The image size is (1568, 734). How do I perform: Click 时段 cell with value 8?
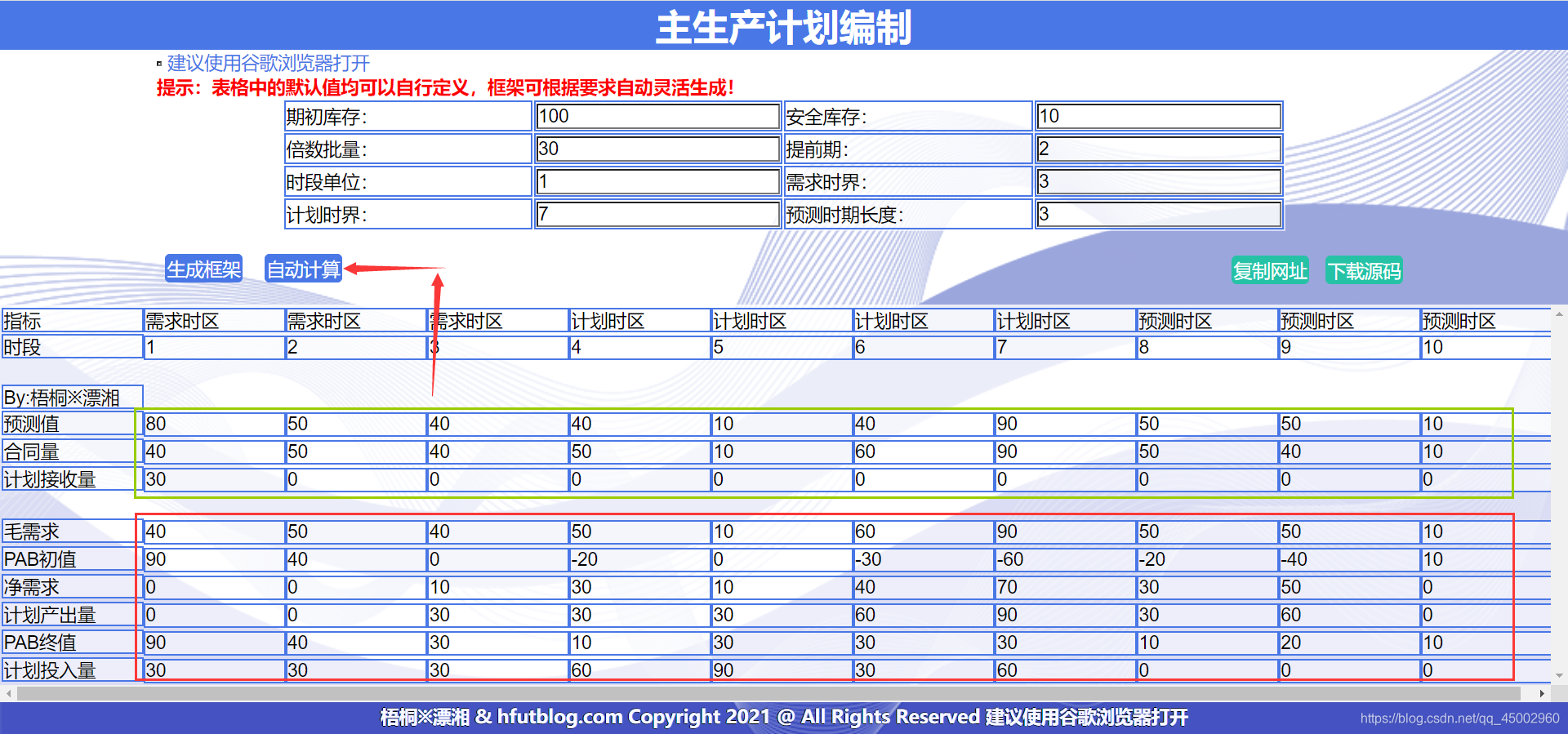tap(1208, 347)
